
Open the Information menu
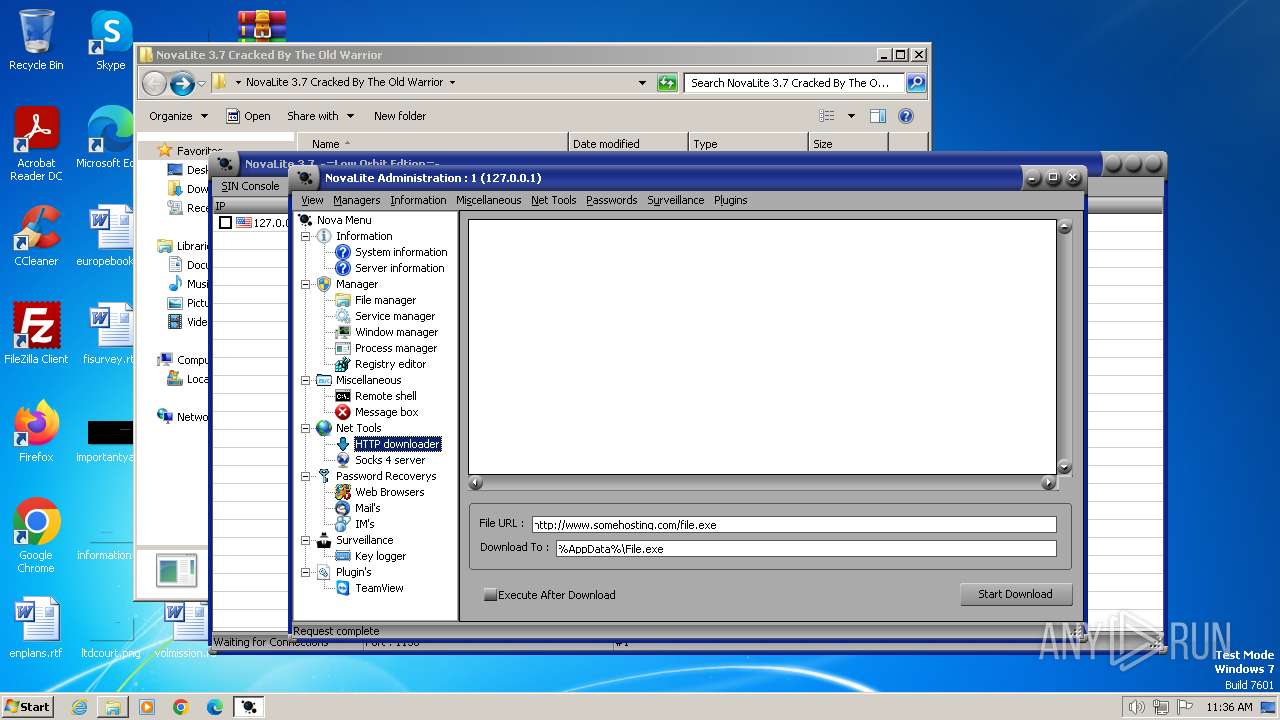(418, 200)
